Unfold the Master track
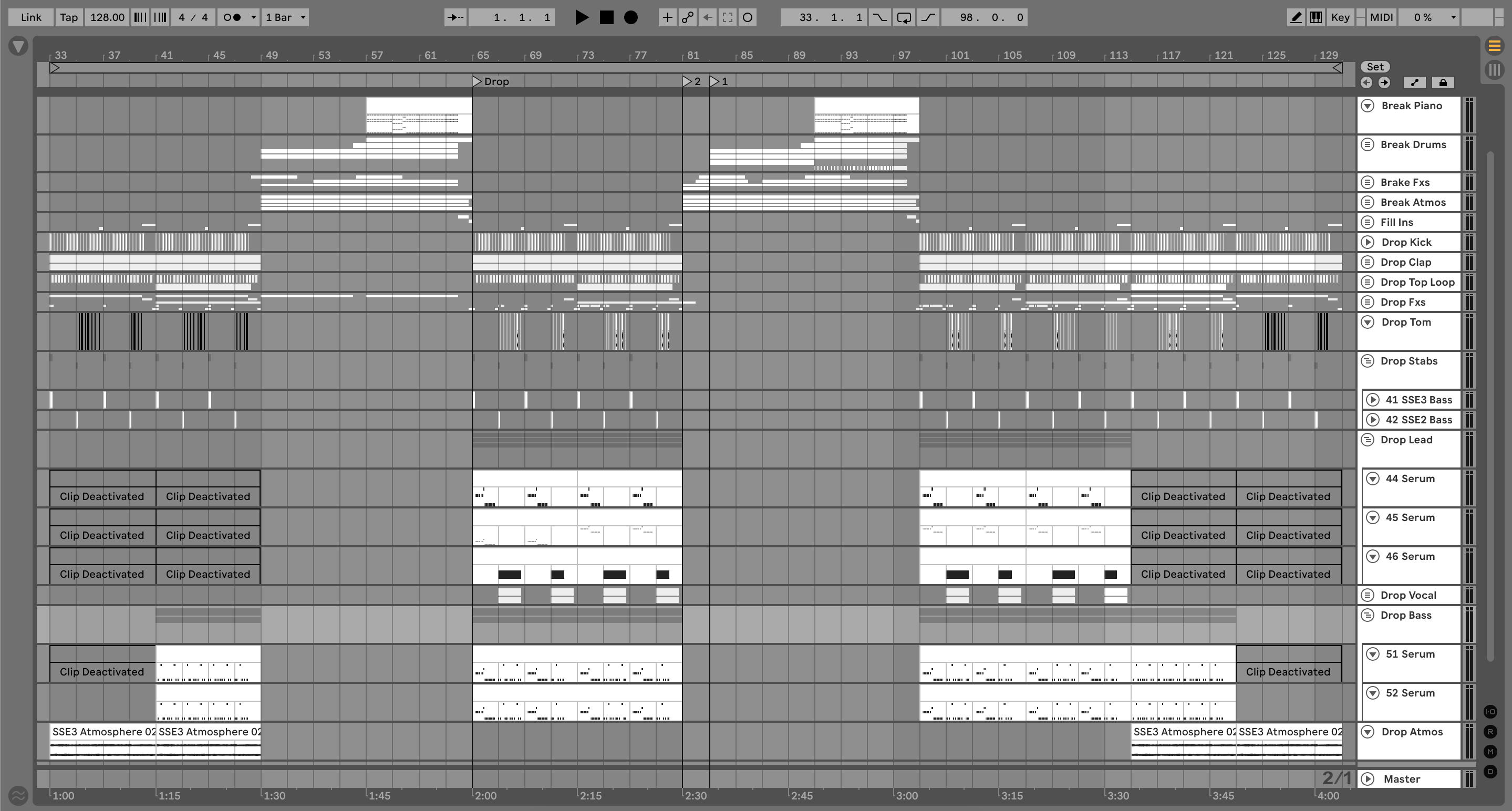This screenshot has width=1512, height=811. tap(1368, 779)
